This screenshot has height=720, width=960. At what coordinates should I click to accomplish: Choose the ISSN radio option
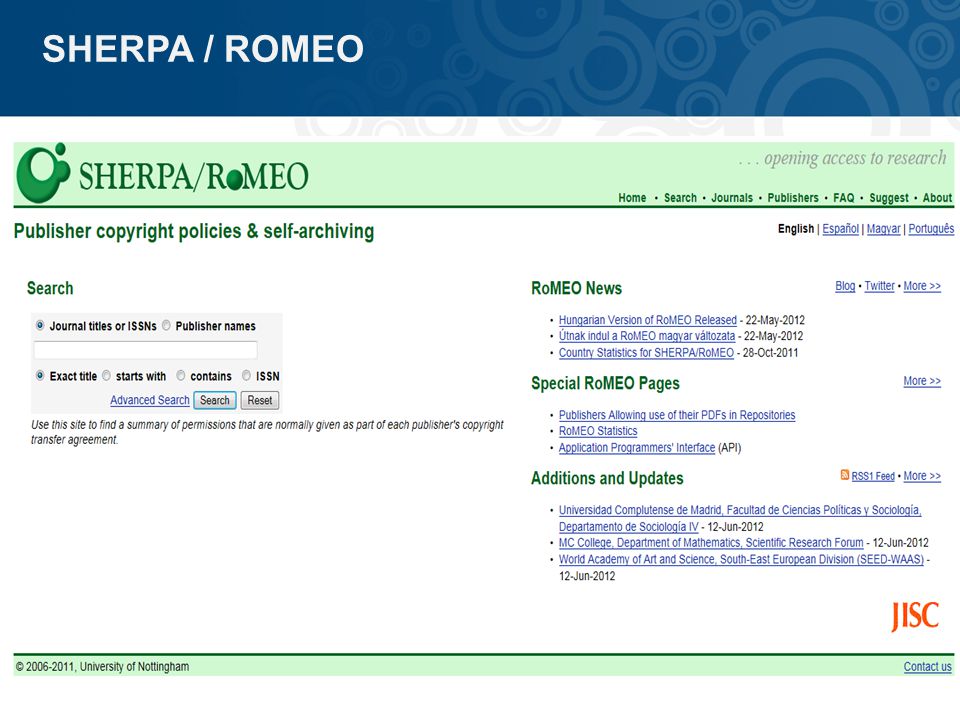[x=246, y=375]
